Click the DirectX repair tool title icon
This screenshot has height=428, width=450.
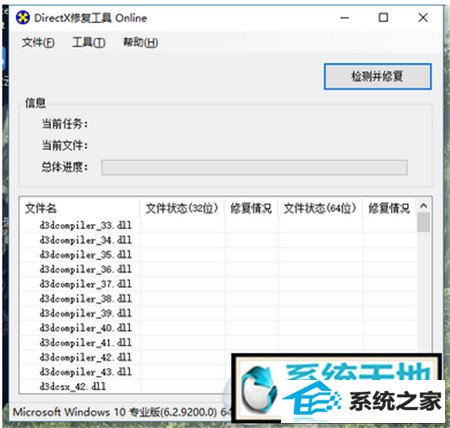(23, 18)
